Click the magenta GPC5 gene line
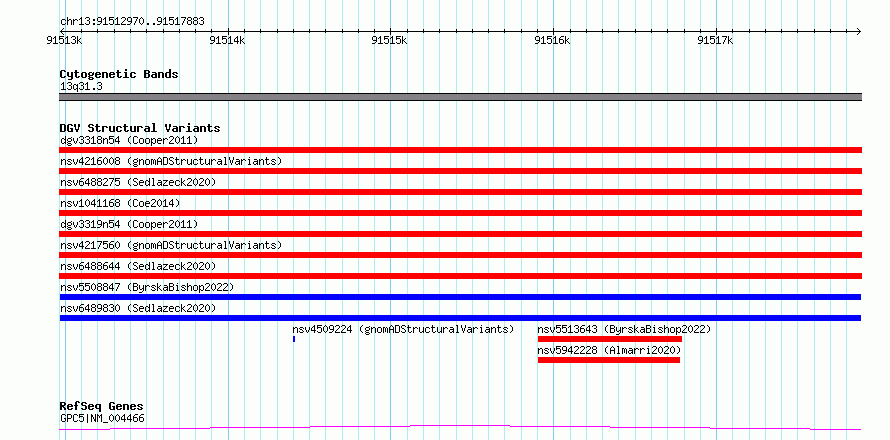Viewport: 890px width, 440px height. [460, 427]
